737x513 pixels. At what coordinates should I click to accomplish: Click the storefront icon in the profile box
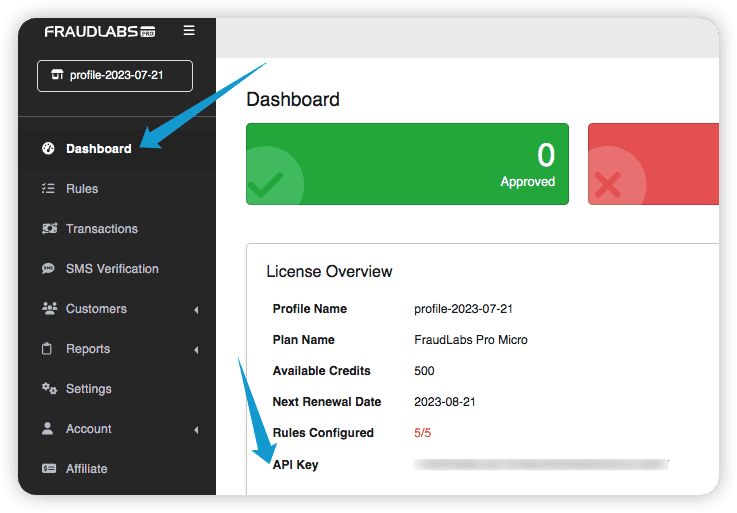(x=57, y=75)
